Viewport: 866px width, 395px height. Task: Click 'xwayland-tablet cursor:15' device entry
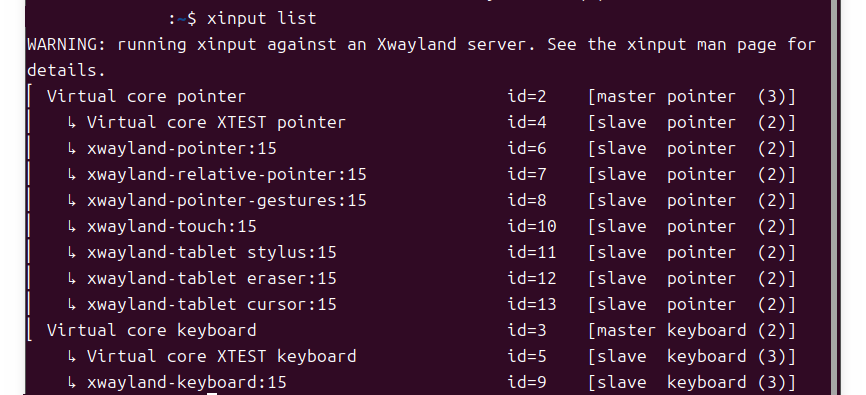tap(212, 304)
